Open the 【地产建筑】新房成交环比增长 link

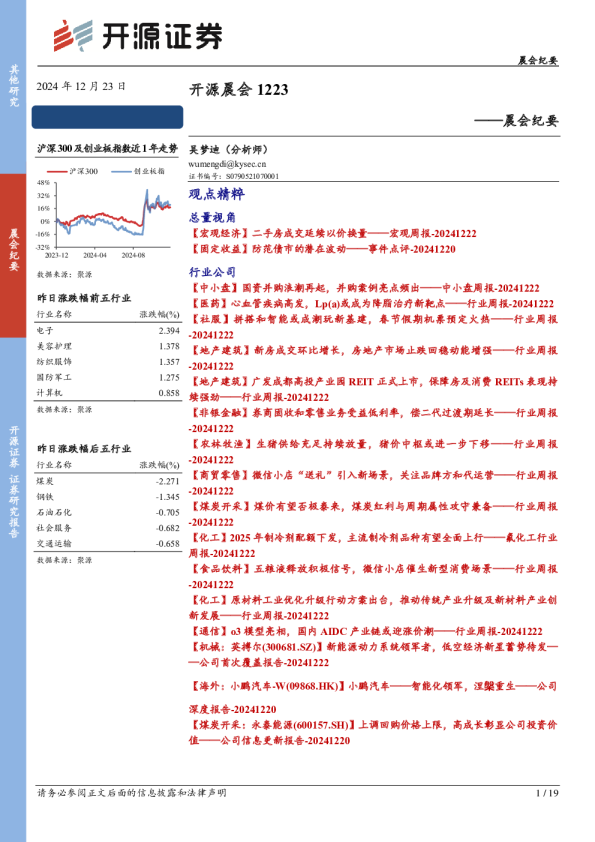373,358
